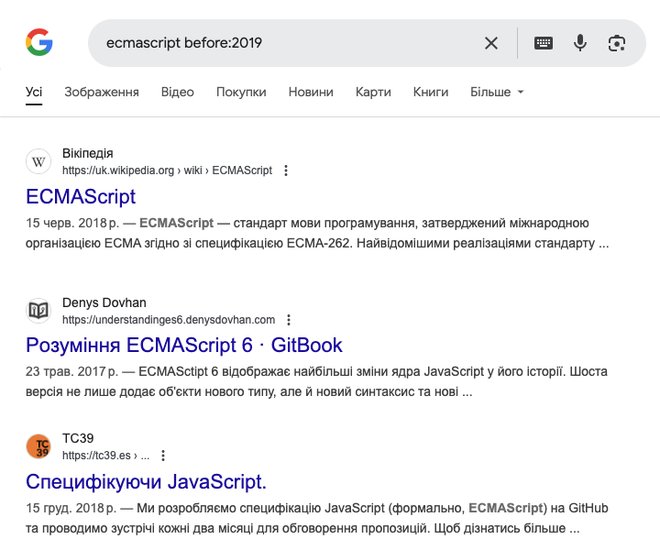Switch to the Карти tab
Image resolution: width=660 pixels, height=550 pixels.
(x=373, y=92)
